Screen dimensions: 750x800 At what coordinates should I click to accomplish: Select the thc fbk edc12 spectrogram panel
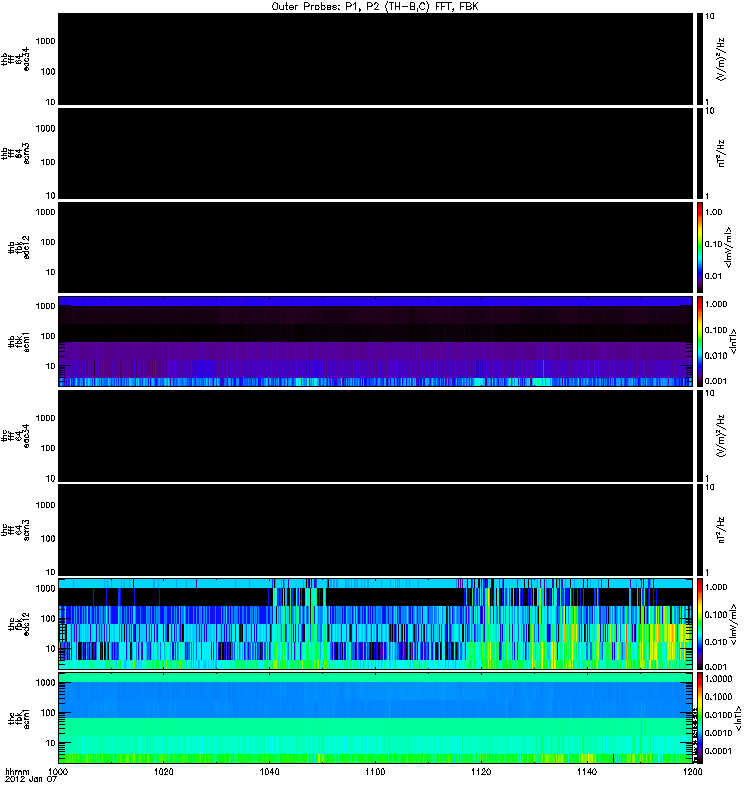click(375, 623)
